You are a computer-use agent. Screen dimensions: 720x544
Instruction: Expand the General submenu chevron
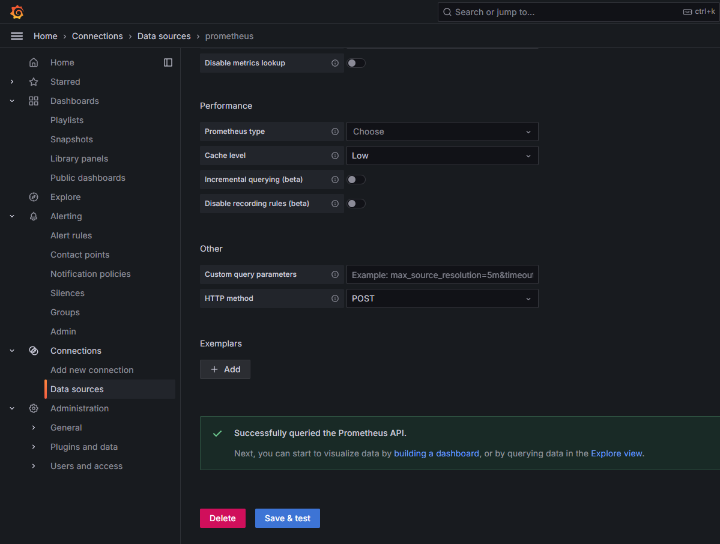tap(34, 427)
